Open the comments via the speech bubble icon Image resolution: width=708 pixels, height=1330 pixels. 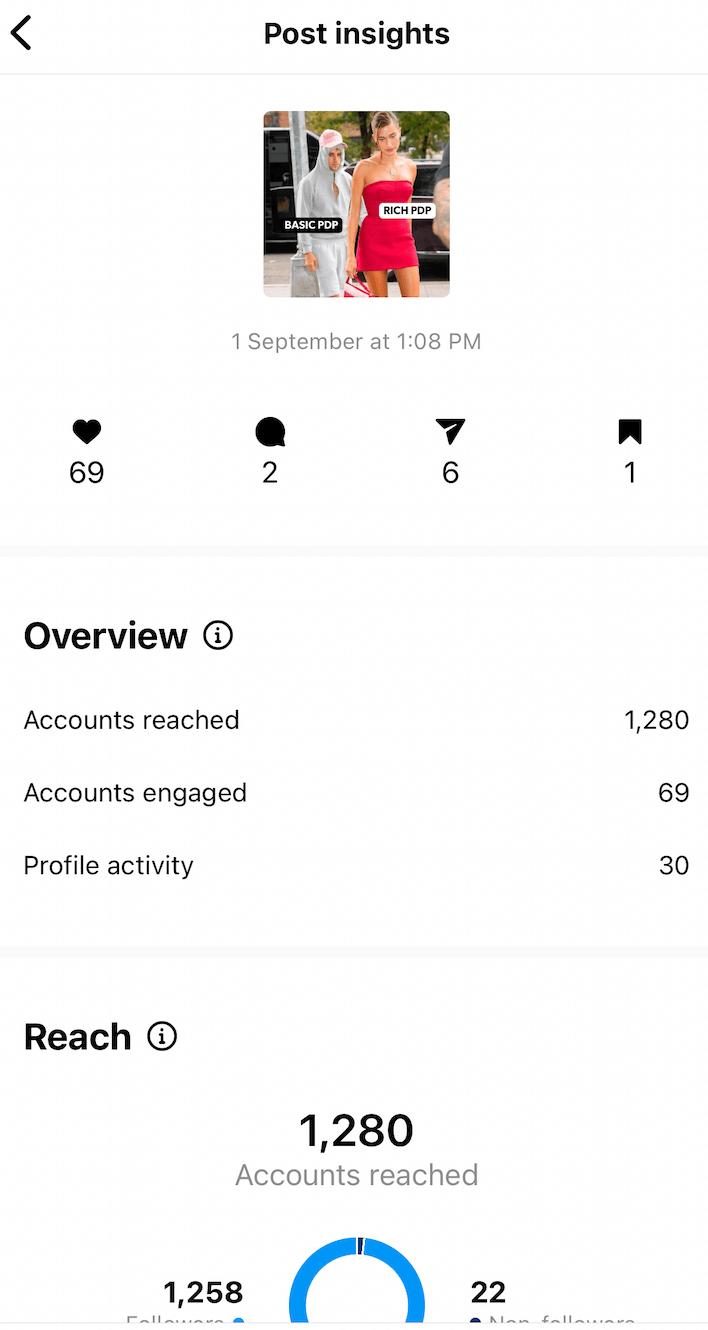[269, 431]
